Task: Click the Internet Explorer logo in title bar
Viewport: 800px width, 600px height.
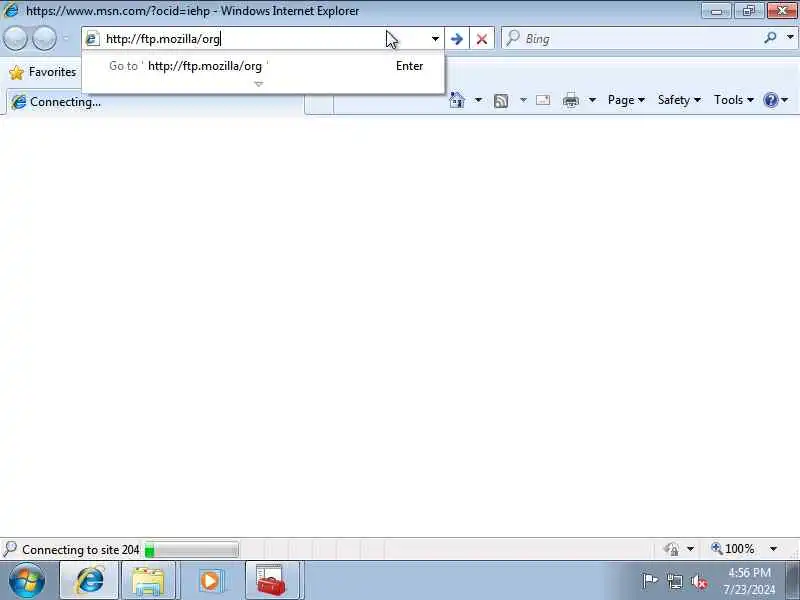Action: click(10, 10)
